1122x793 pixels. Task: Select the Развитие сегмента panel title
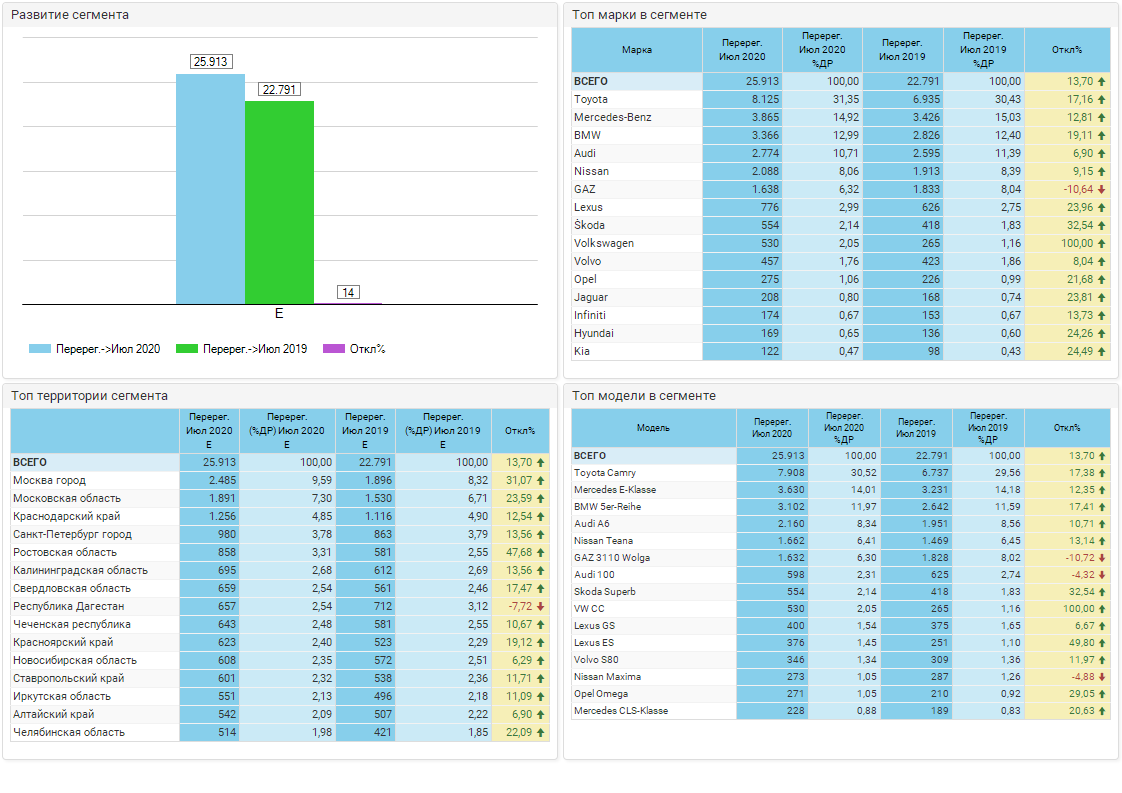pos(70,15)
